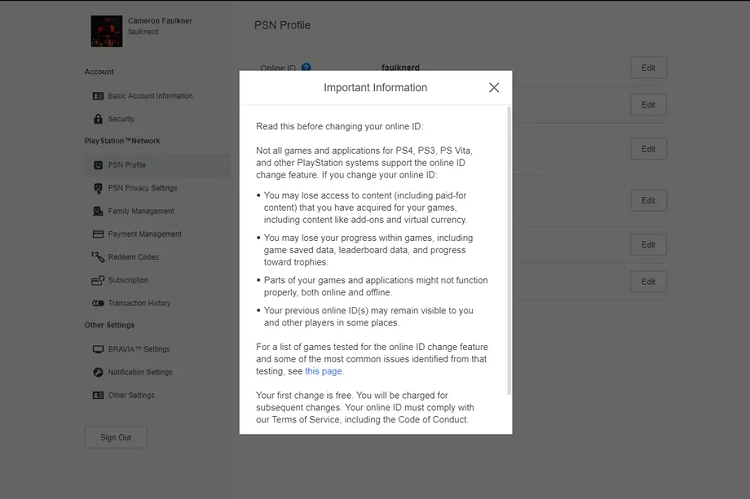The width and height of the screenshot is (750, 499).
Task: Click the 'Not all games and applications' paragraph
Action: [x=364, y=163]
